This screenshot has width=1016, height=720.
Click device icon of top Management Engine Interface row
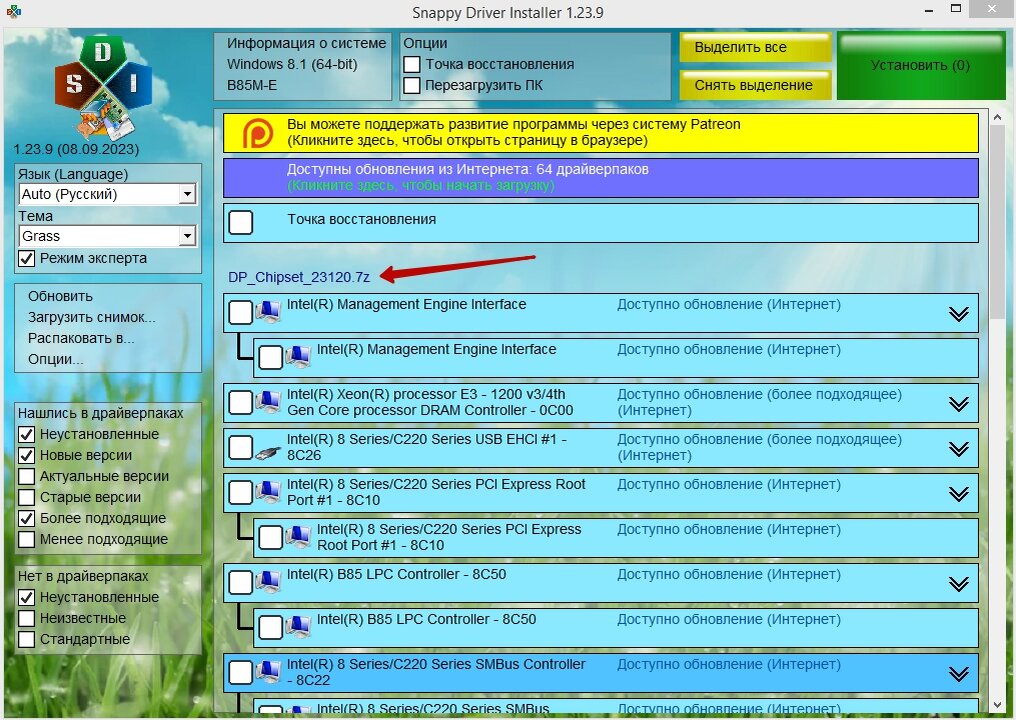point(268,312)
